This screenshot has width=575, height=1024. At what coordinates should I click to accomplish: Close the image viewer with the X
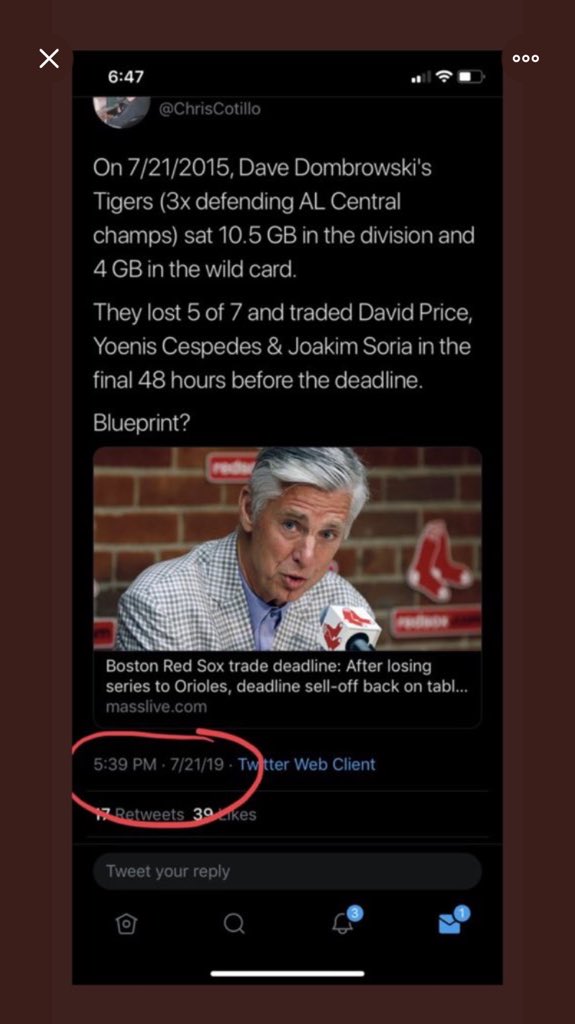[x=49, y=59]
